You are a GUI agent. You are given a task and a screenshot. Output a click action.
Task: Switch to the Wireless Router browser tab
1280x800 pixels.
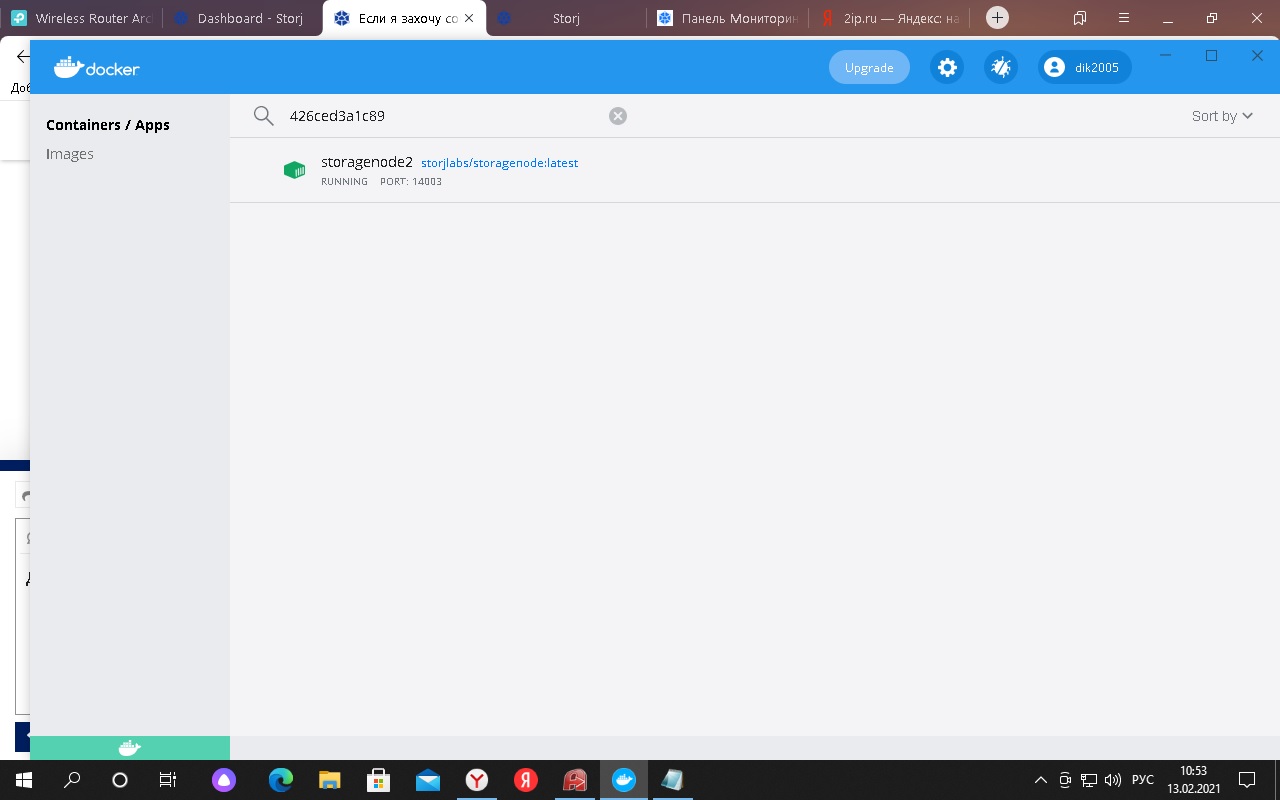(x=82, y=18)
